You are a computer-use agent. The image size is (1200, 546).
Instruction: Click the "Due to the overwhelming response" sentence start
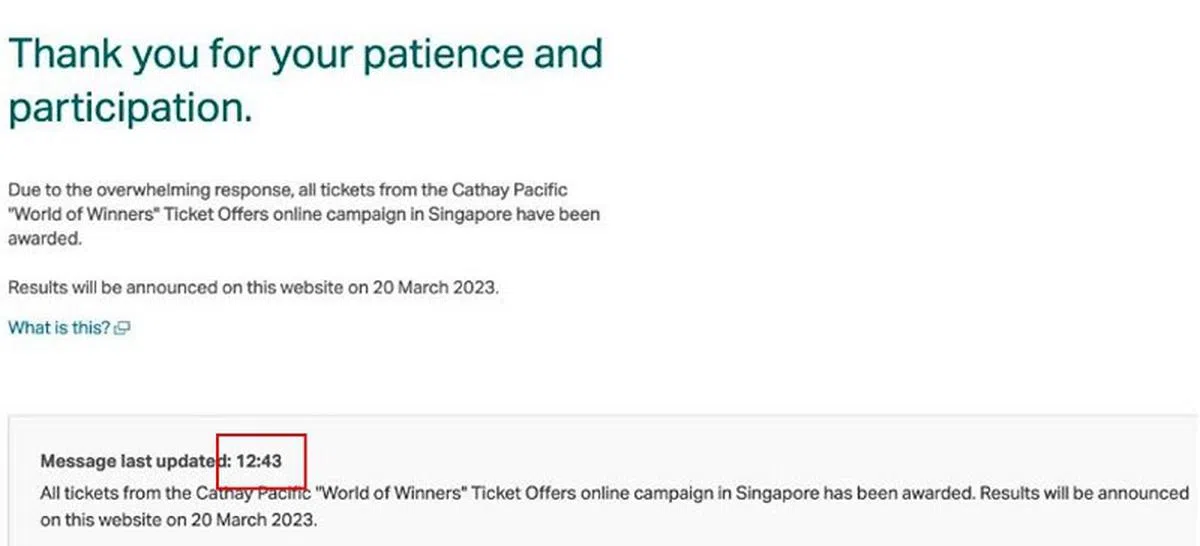120,188
